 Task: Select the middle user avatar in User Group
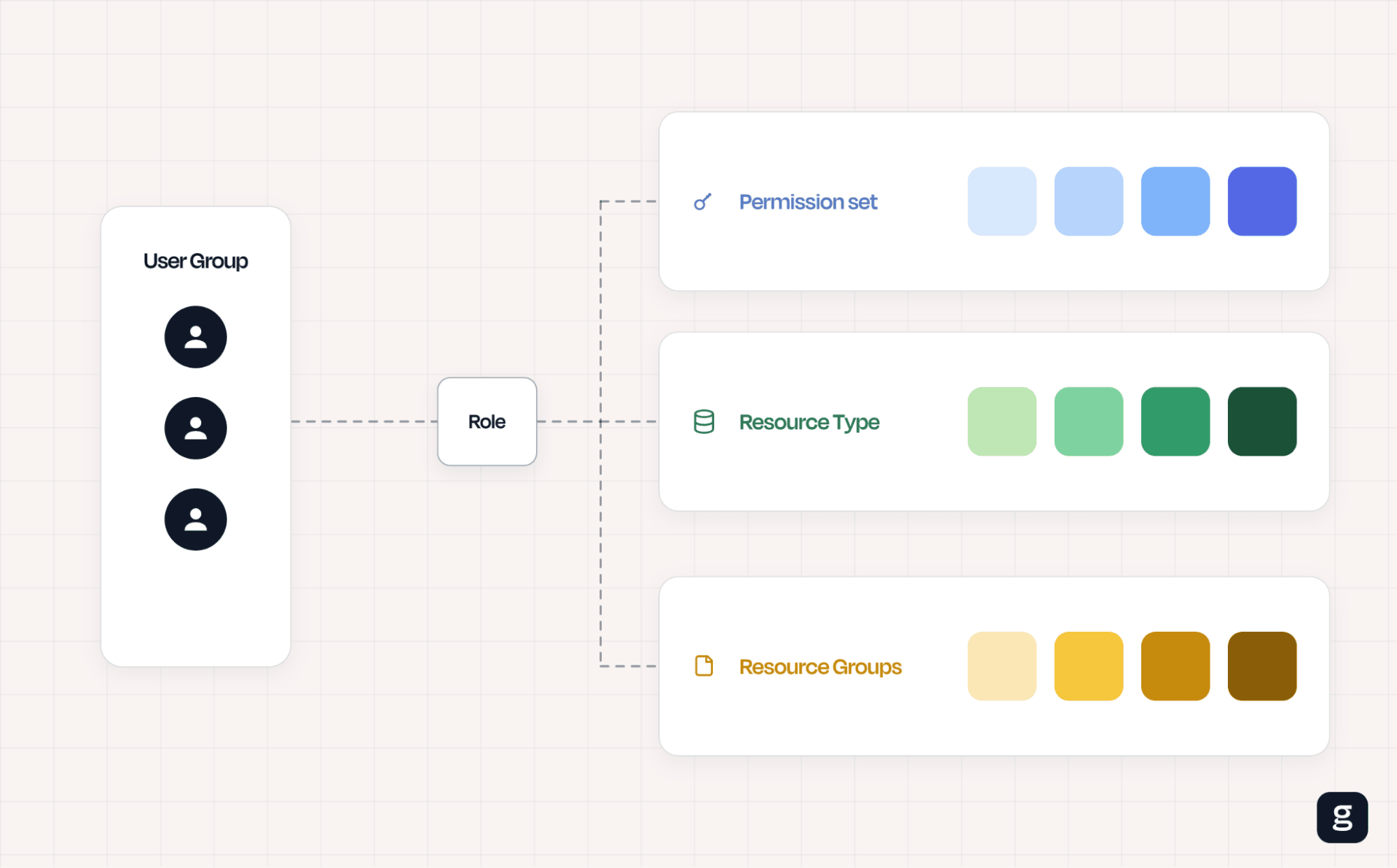click(x=196, y=428)
